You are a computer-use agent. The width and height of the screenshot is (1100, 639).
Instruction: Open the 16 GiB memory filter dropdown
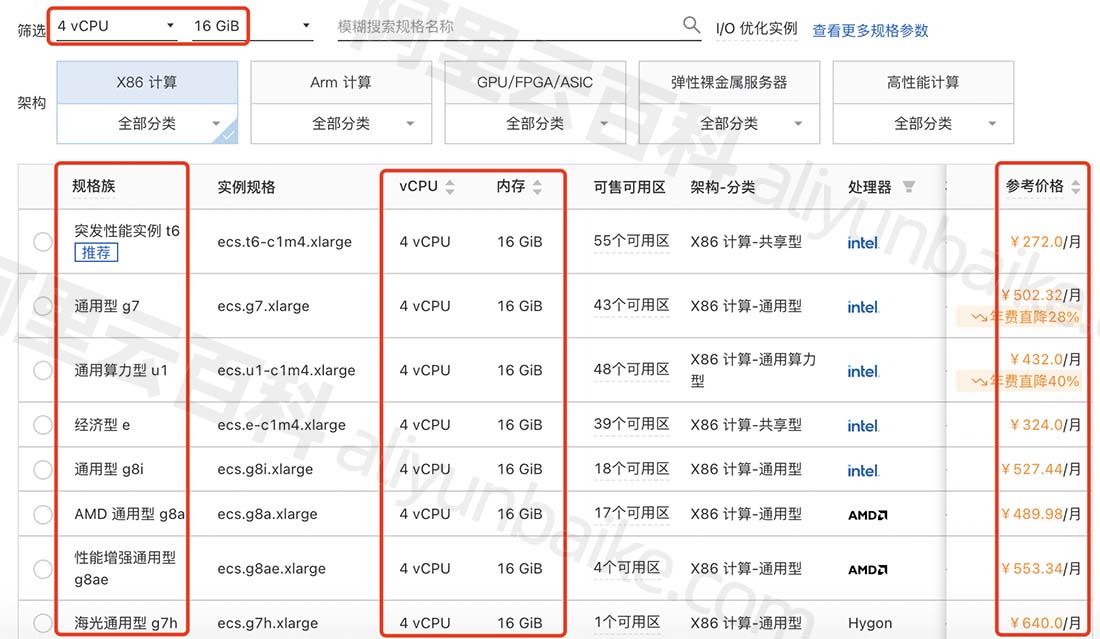pyautogui.click(x=253, y=26)
